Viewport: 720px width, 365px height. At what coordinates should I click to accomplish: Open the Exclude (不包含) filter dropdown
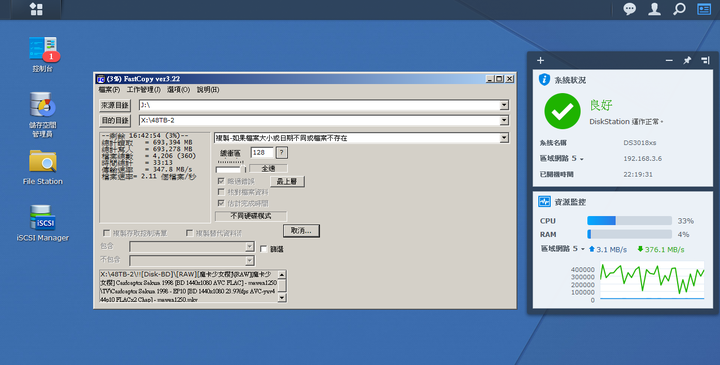tap(249, 261)
